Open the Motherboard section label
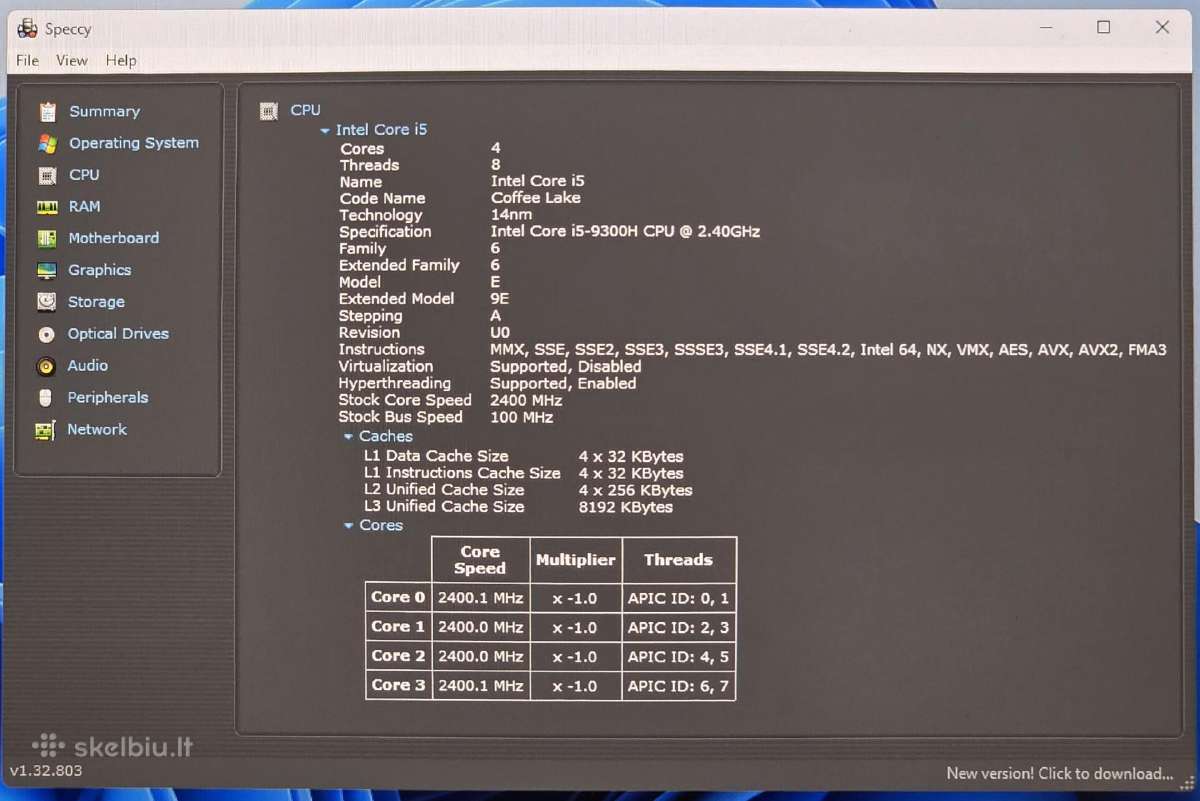Viewport: 1200px width, 801px height. 113,238
